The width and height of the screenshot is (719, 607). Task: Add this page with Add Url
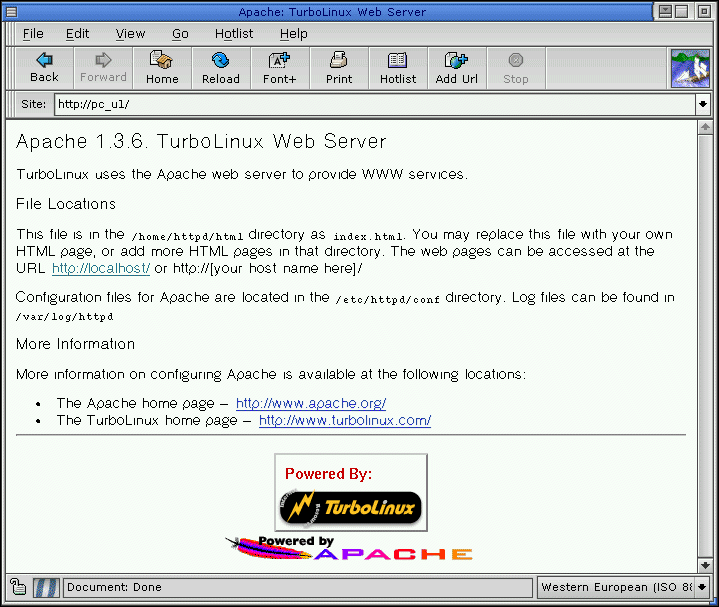[x=457, y=68]
